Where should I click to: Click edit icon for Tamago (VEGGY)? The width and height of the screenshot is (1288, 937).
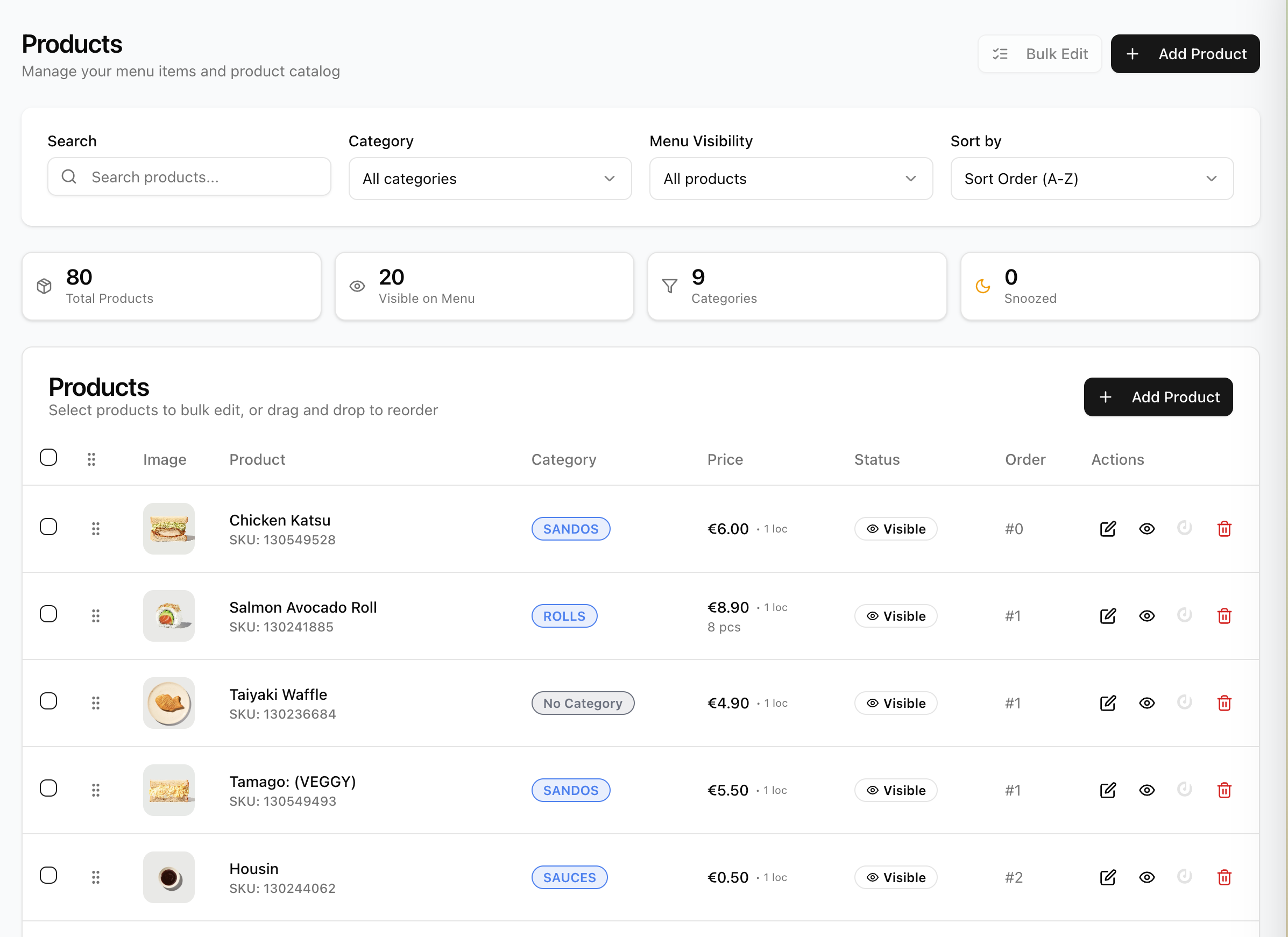(1107, 790)
